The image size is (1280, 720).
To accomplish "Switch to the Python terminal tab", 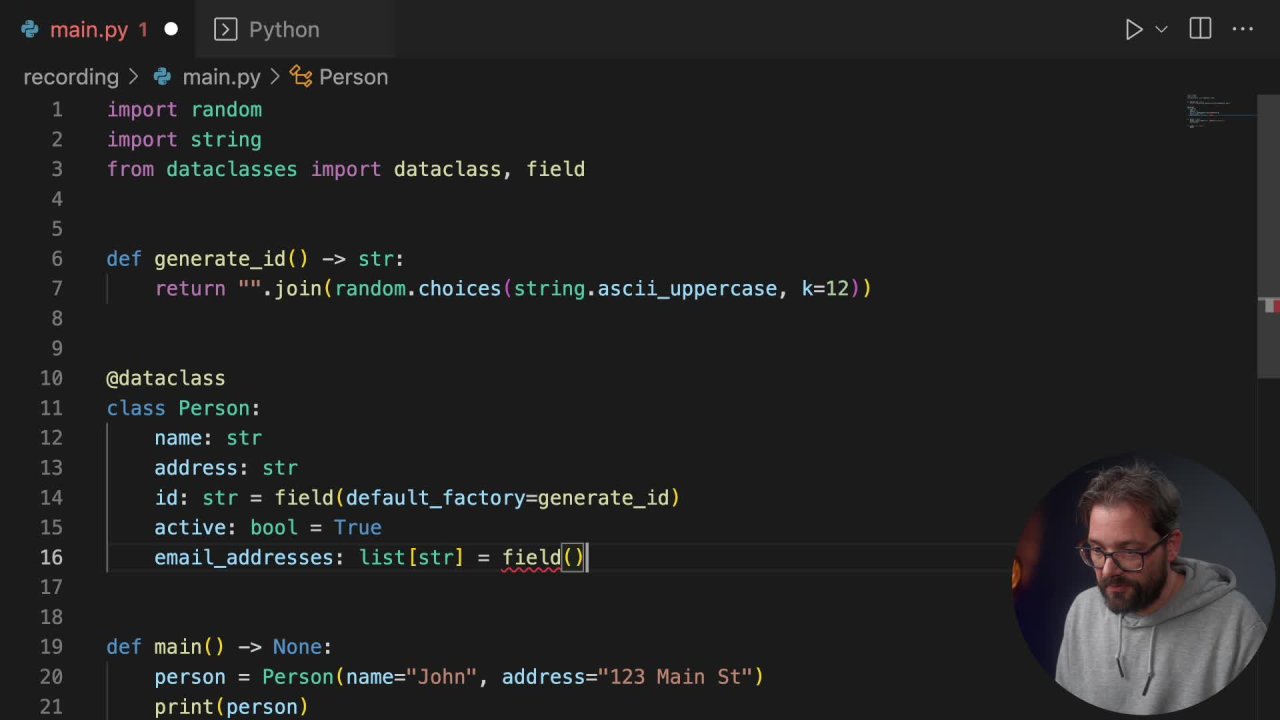I will click(x=283, y=30).
